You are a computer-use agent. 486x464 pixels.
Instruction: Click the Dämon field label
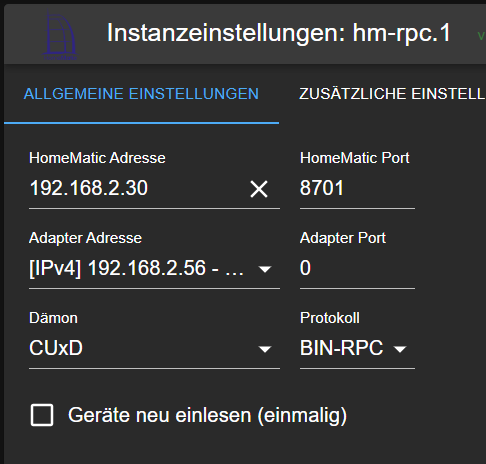coord(53,318)
